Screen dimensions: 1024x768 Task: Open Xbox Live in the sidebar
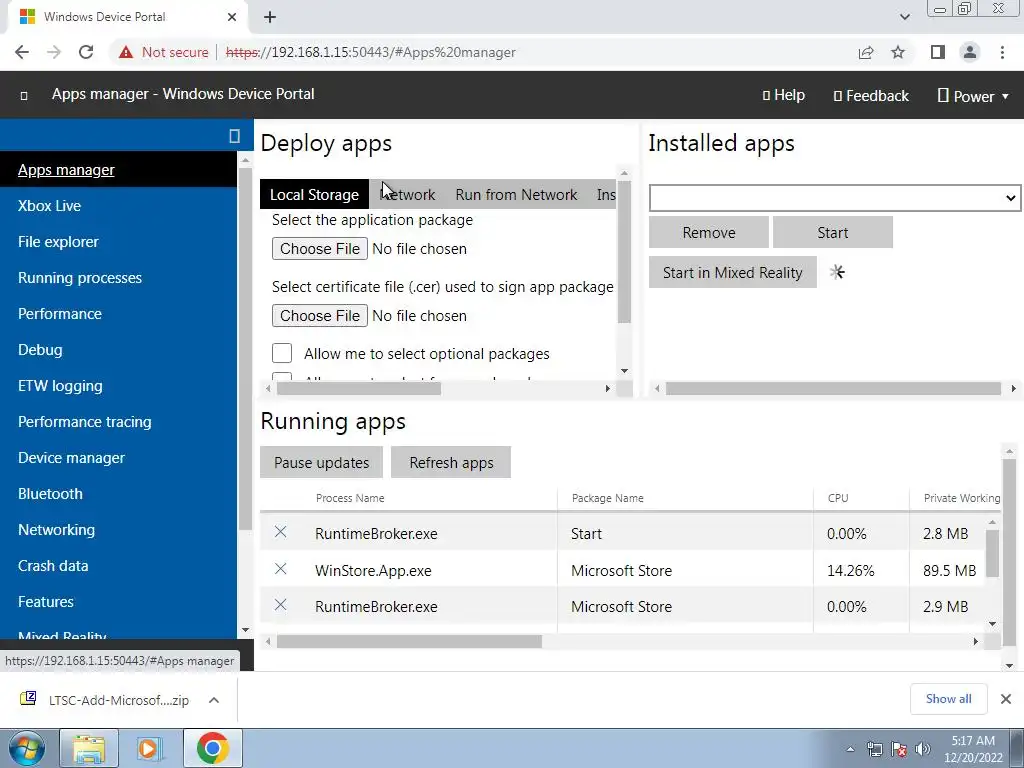(50, 206)
